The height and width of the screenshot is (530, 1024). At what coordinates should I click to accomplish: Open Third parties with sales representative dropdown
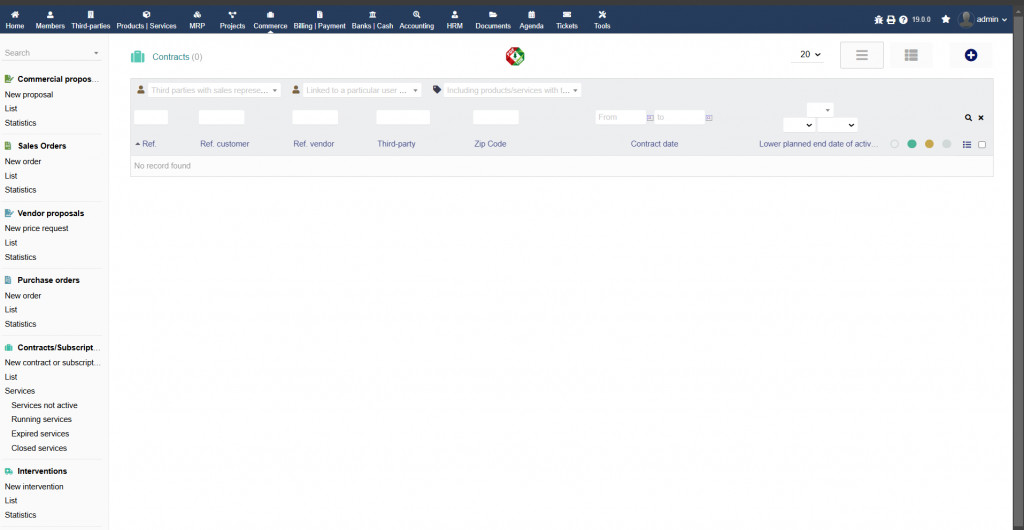(214, 90)
